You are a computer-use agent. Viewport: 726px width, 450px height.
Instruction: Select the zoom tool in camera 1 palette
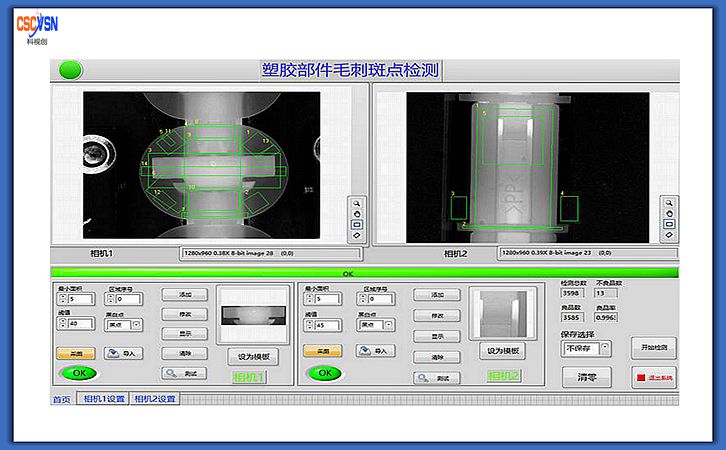click(357, 201)
